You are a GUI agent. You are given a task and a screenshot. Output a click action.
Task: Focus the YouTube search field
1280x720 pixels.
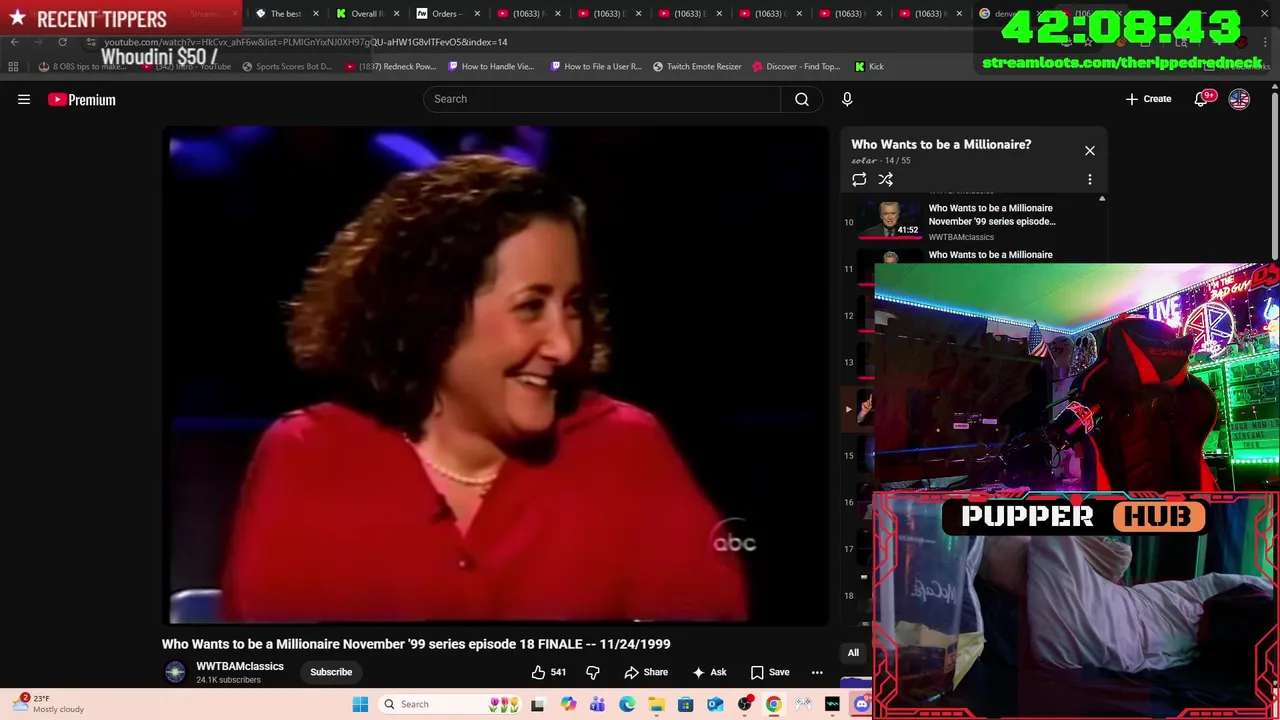[602, 99]
